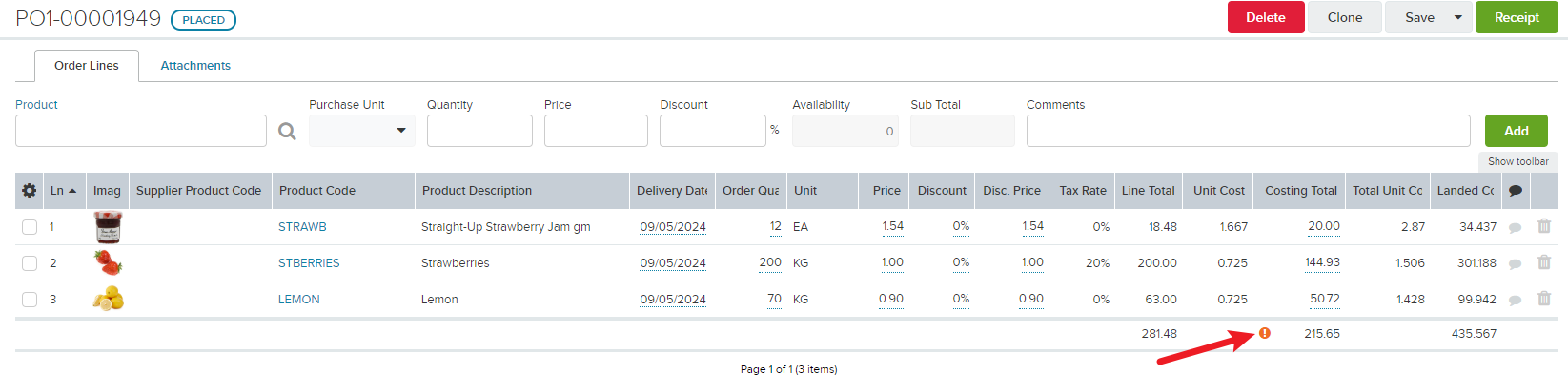Viewport: 1568px width, 375px height.
Task: Open the strawberry jam product thumbnail
Action: (108, 227)
